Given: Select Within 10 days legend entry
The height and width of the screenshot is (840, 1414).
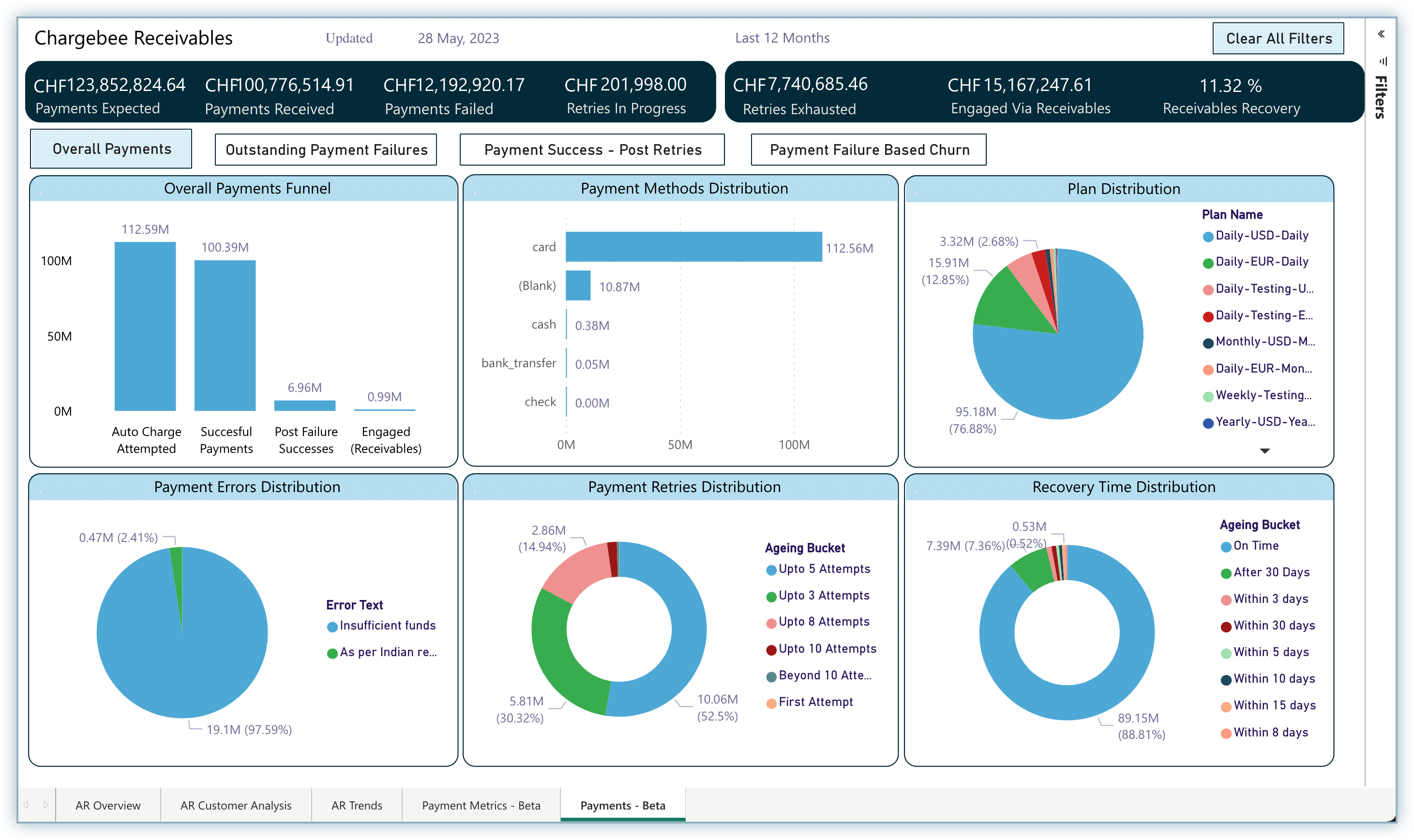Looking at the screenshot, I should coord(1267,679).
